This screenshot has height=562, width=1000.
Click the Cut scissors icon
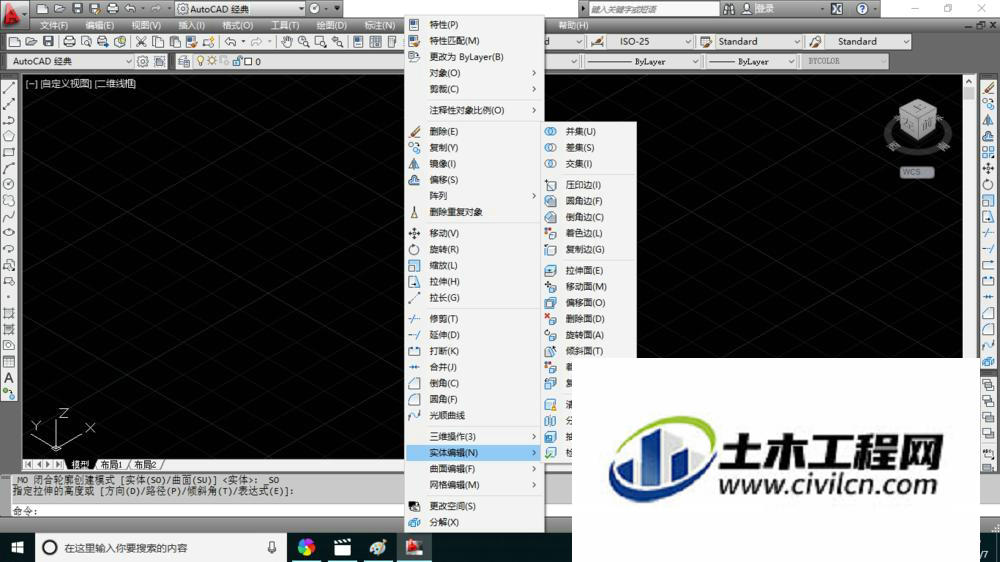pyautogui.click(x=141, y=41)
